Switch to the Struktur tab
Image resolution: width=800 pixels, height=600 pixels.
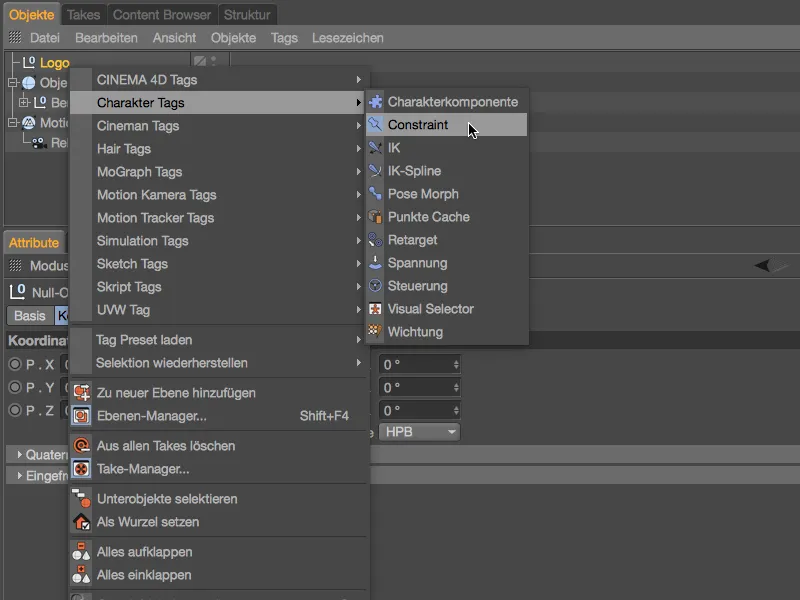pos(247,15)
